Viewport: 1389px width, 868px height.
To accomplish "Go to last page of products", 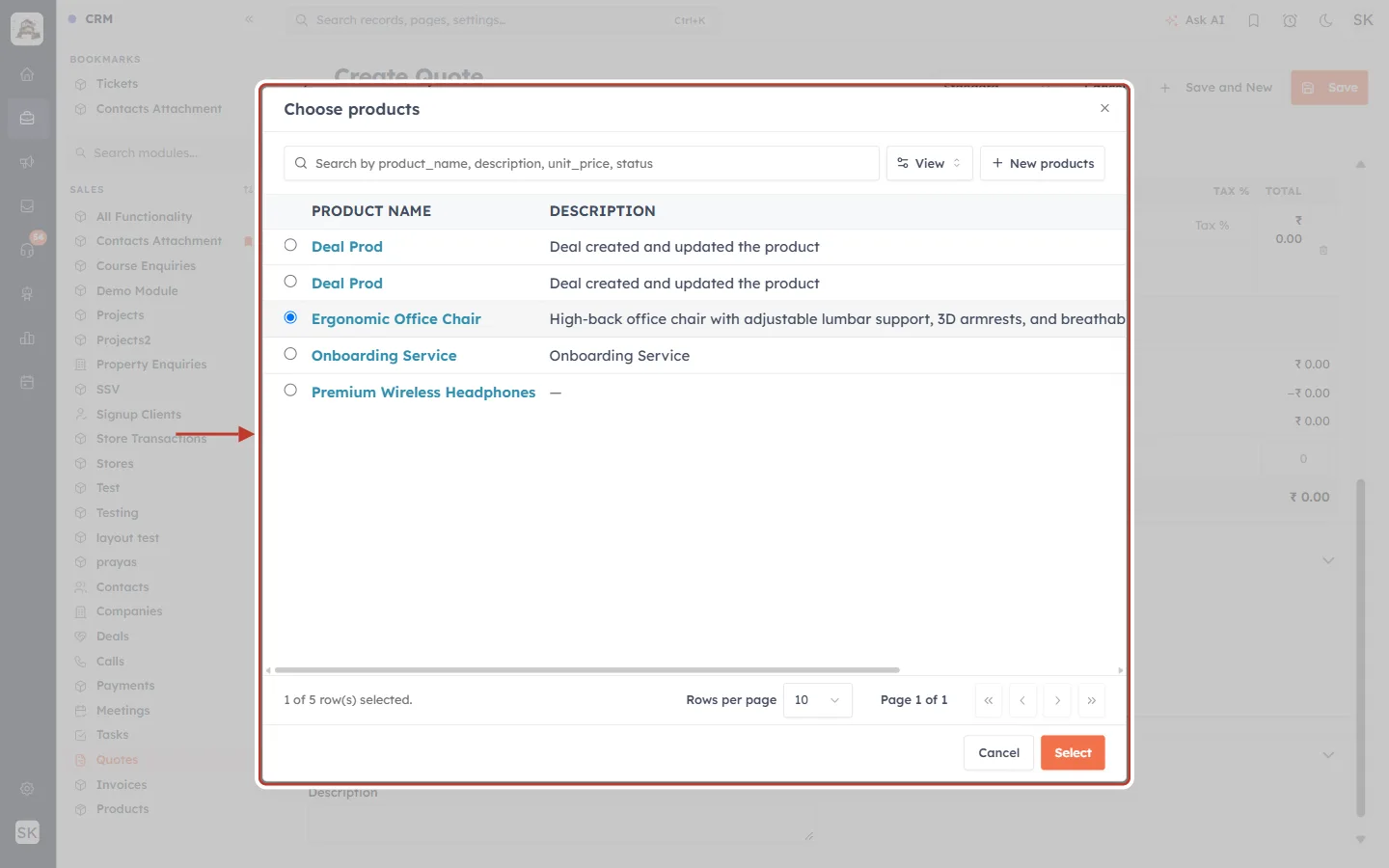I will tap(1091, 701).
